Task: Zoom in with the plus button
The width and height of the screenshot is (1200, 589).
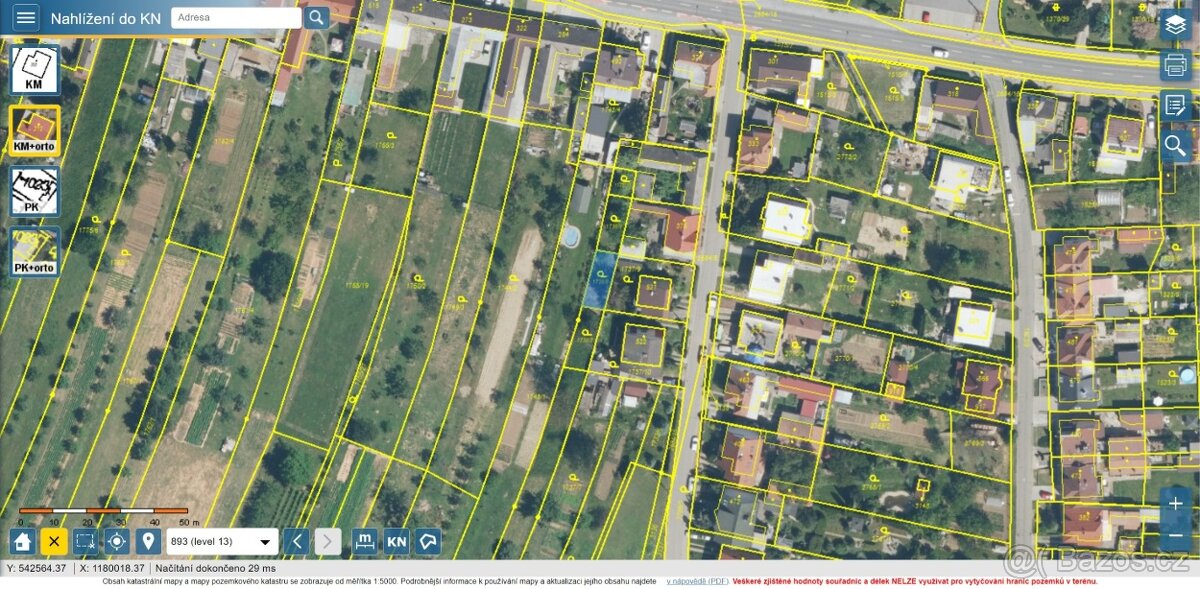Action: (x=1175, y=503)
